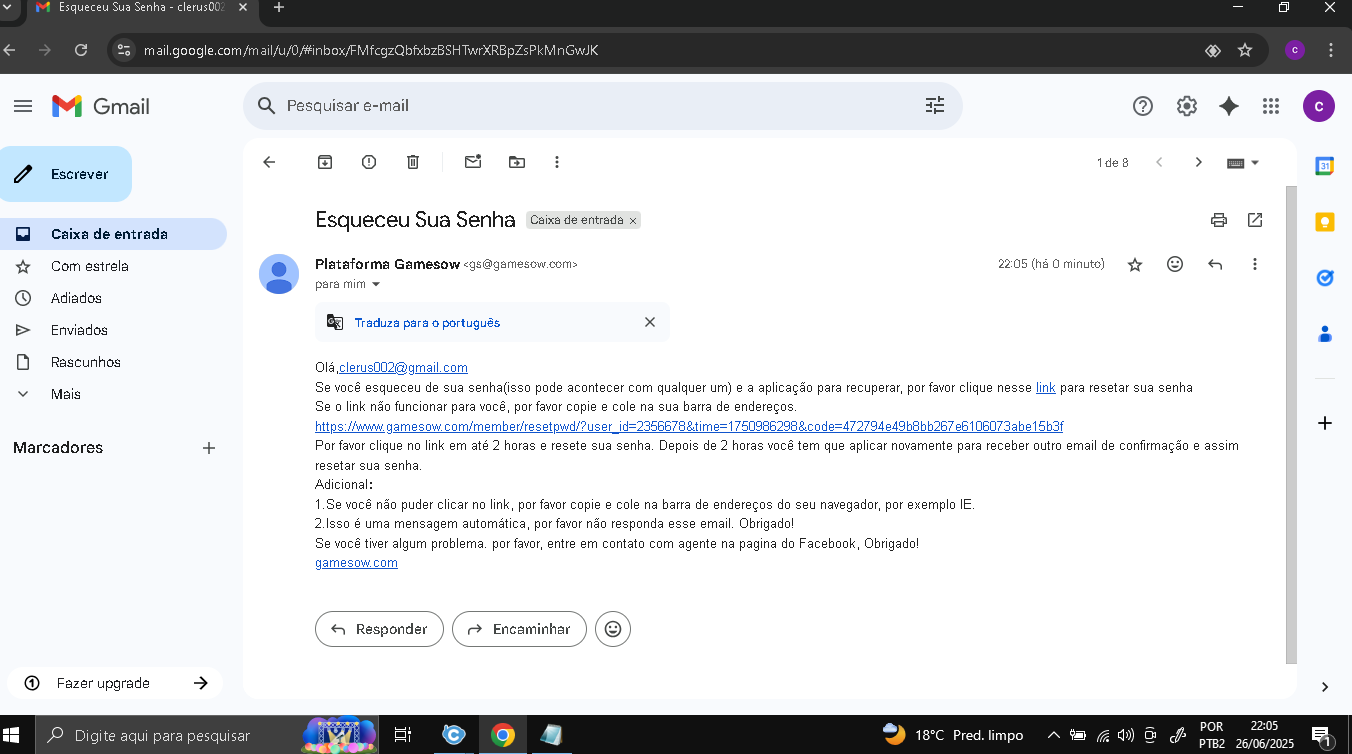Click the Responder button

point(379,629)
